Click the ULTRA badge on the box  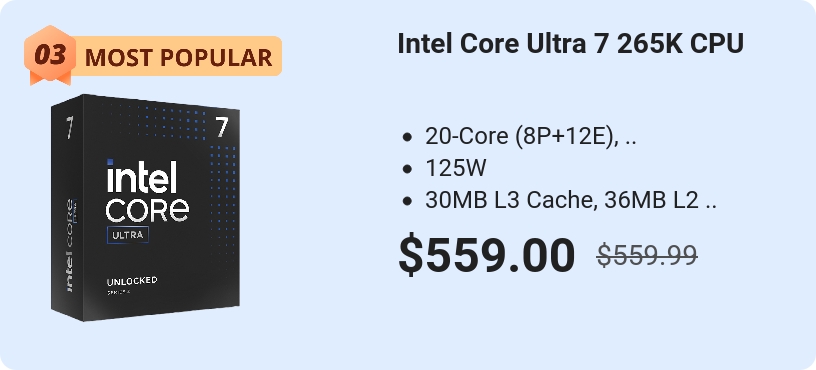(x=128, y=235)
